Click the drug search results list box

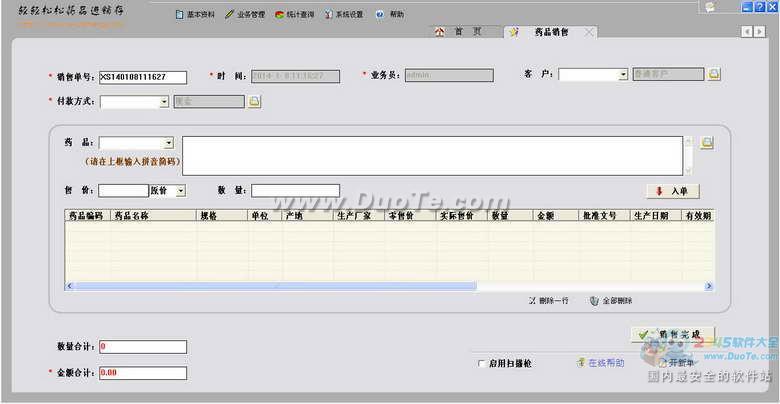pos(433,156)
